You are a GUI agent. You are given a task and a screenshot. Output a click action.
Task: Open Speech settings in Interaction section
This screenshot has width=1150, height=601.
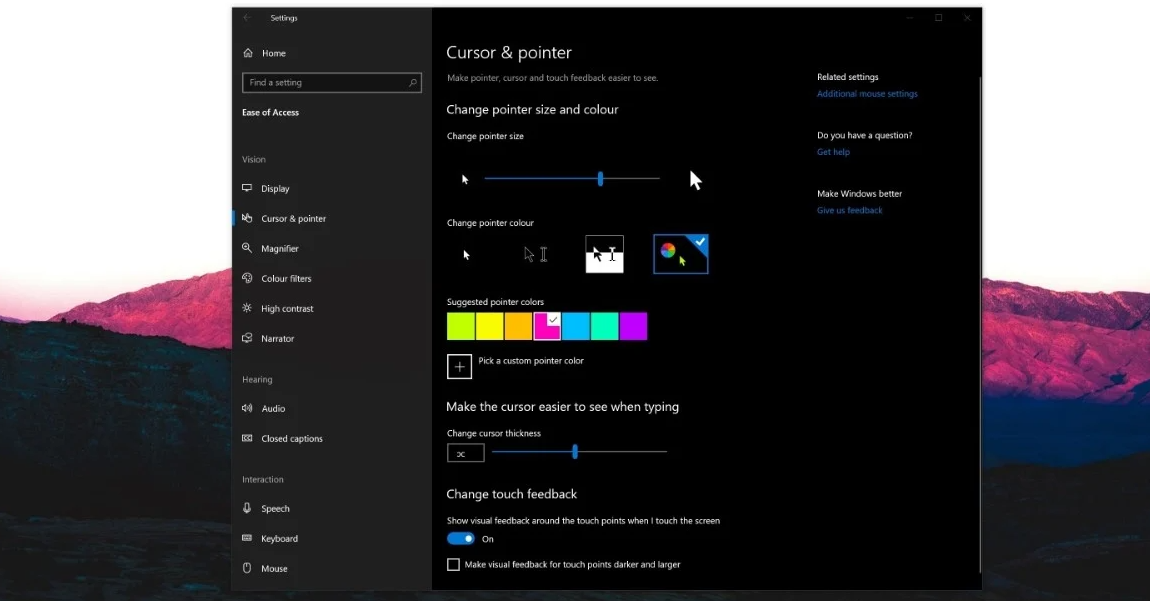click(x=275, y=509)
